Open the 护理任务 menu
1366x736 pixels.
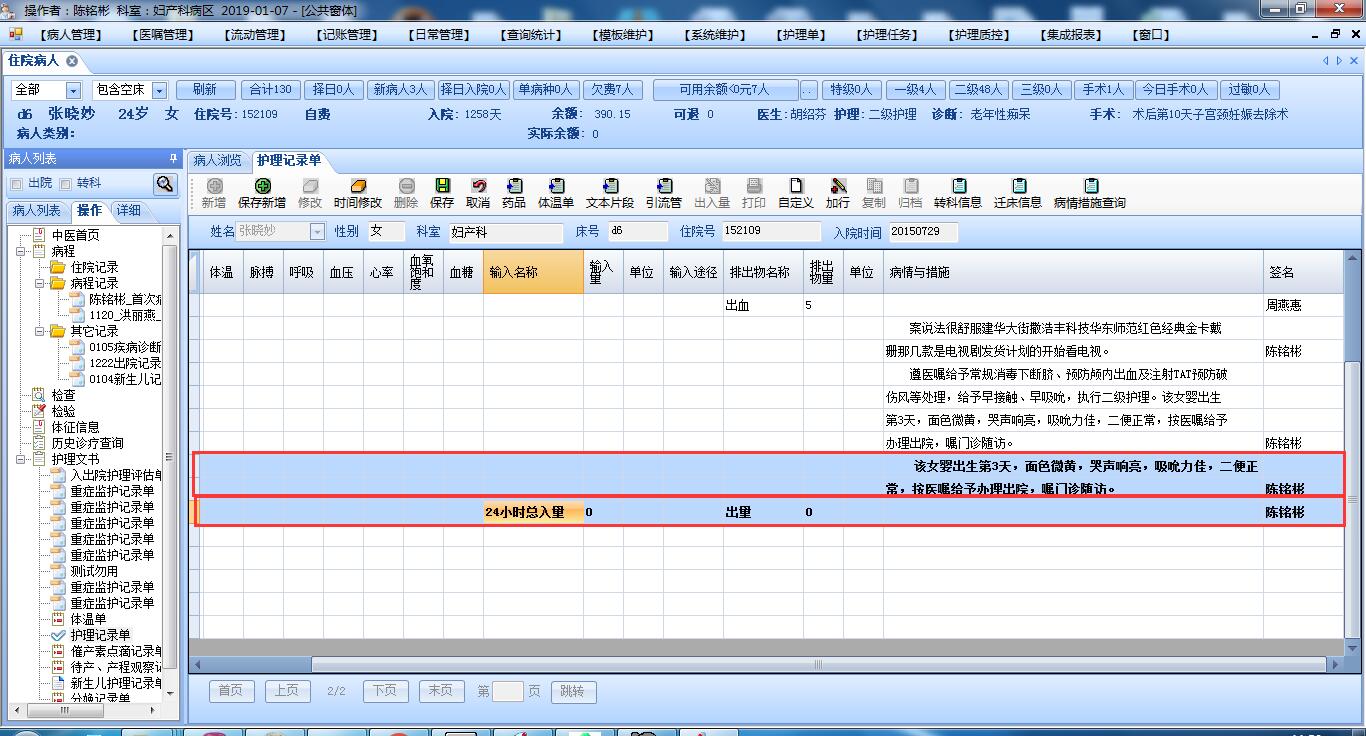click(x=886, y=35)
